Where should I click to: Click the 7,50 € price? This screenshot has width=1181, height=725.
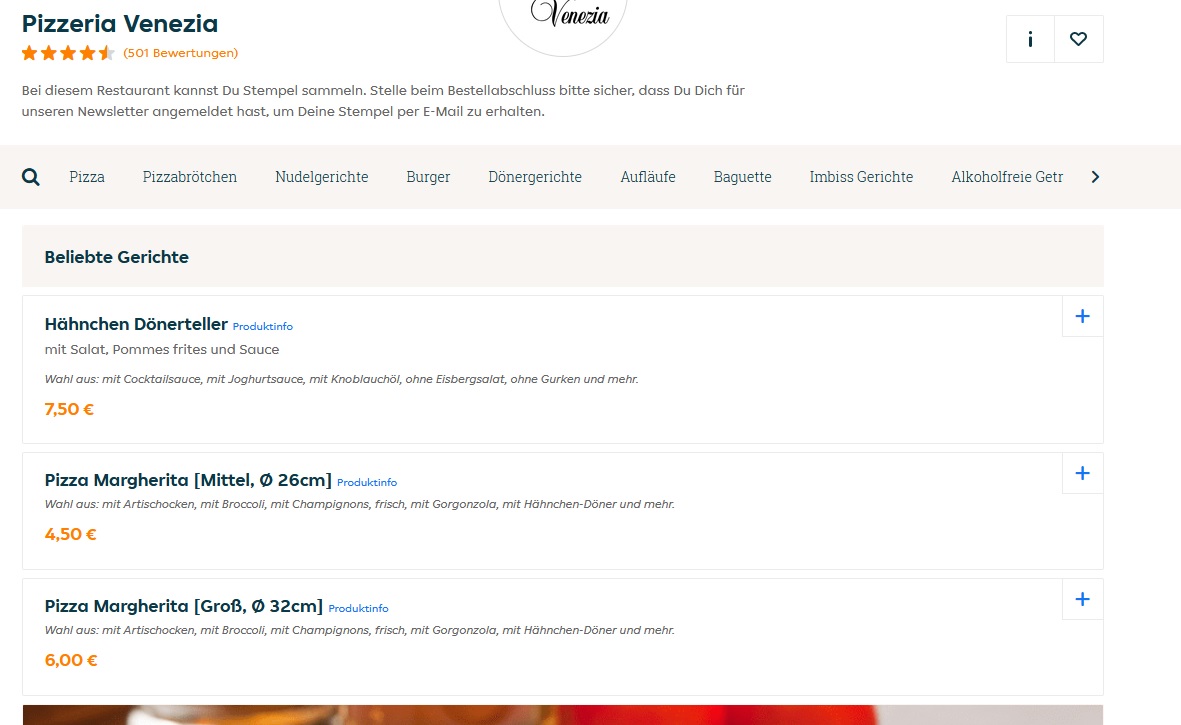[69, 410]
